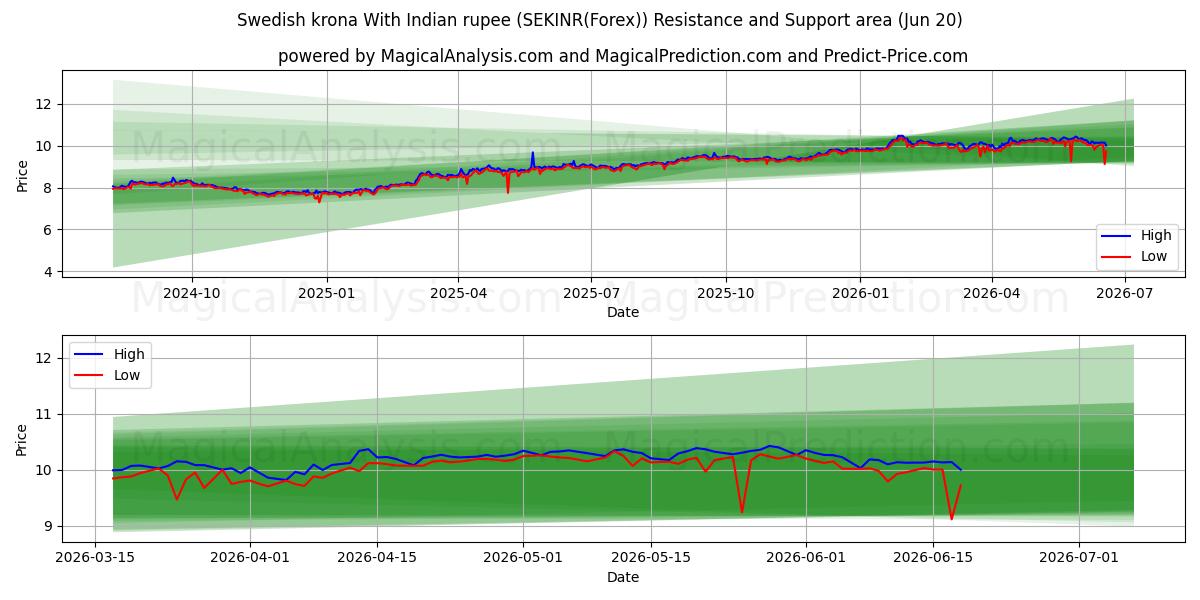Viewport: 1200px width, 600px height.
Task: Click the '4' y-axis tick on top chart
Action: tap(49, 272)
